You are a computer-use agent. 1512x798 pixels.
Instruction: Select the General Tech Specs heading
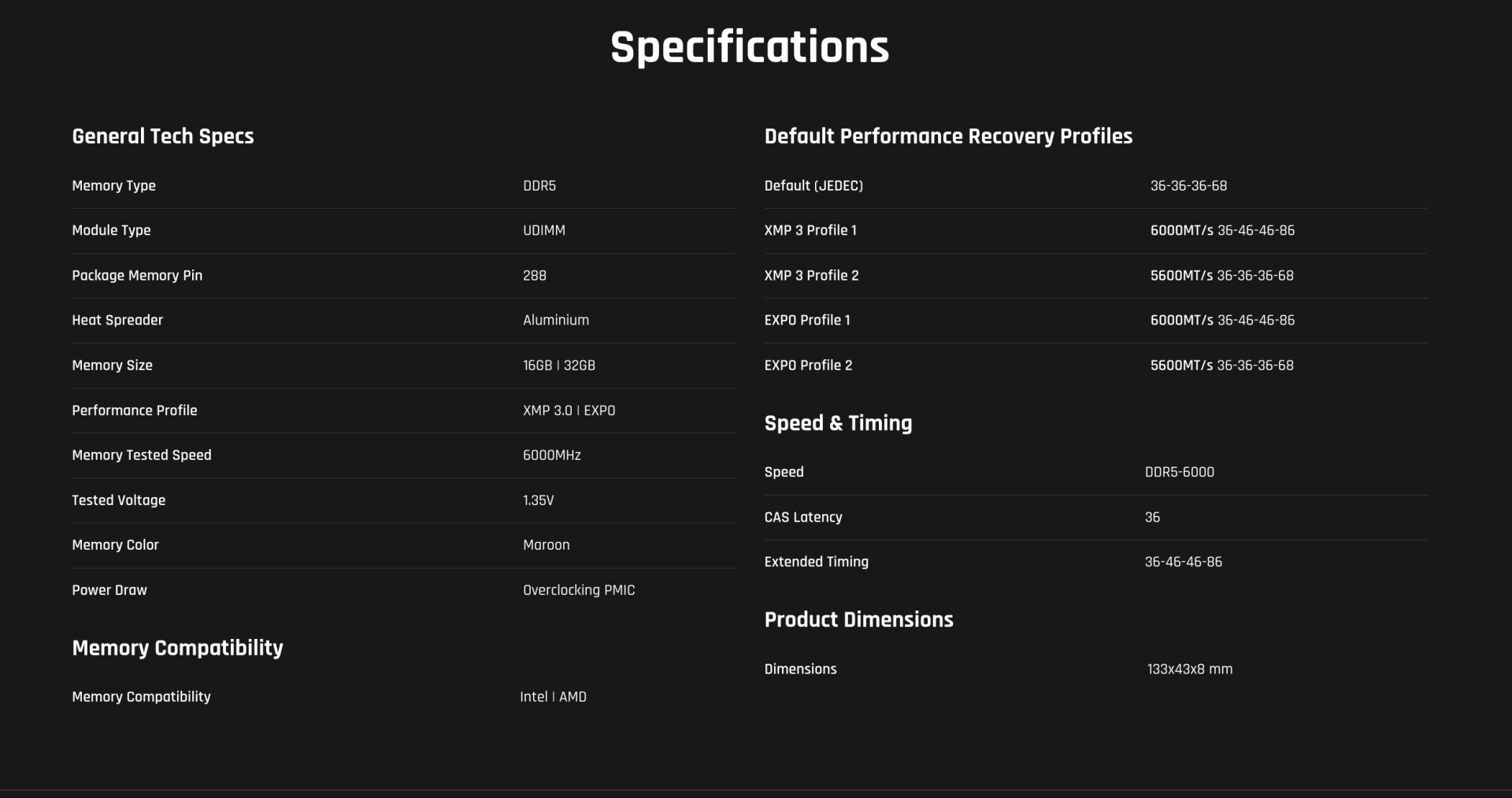click(163, 136)
